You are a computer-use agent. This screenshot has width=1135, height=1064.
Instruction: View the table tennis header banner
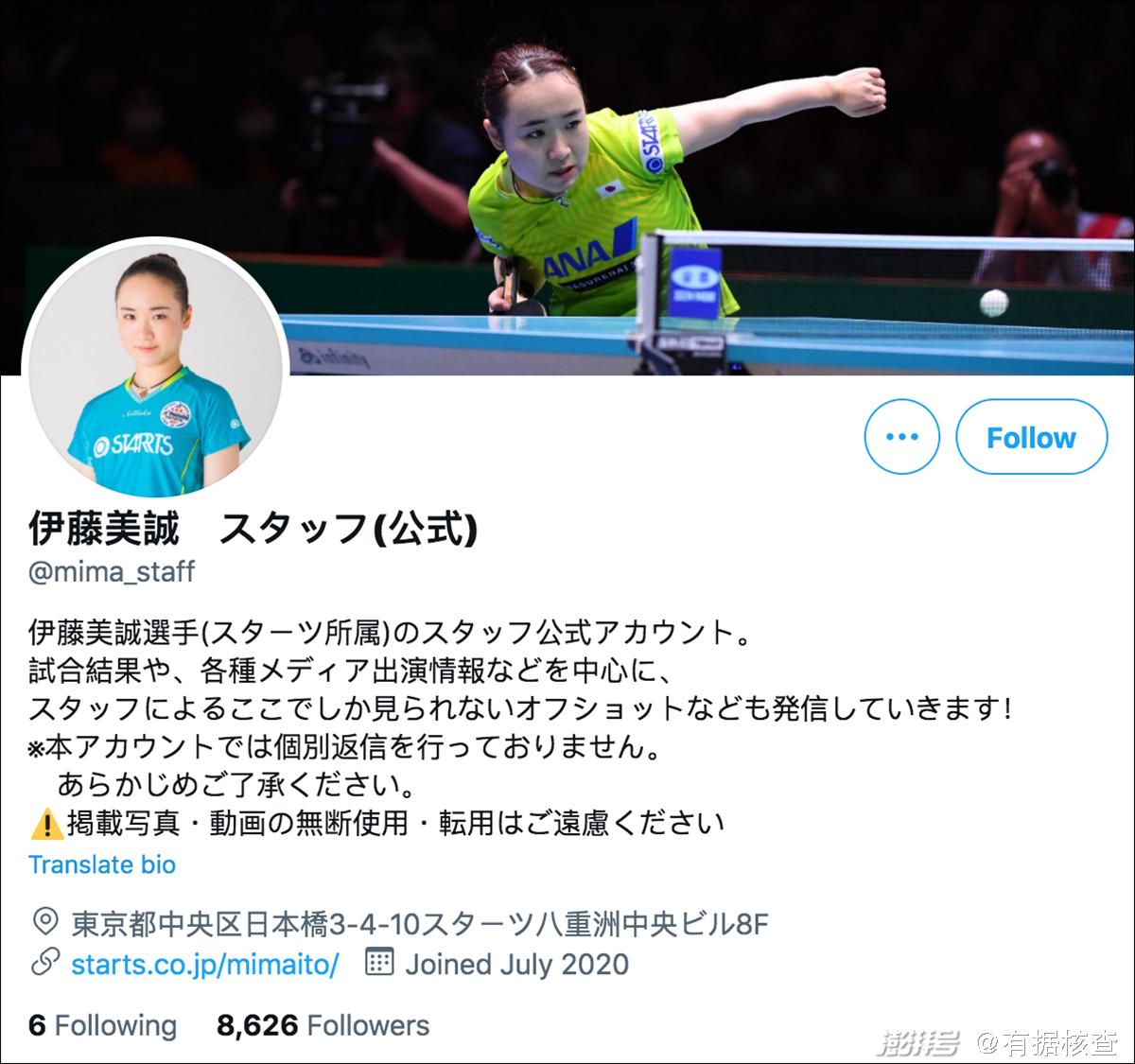567,187
